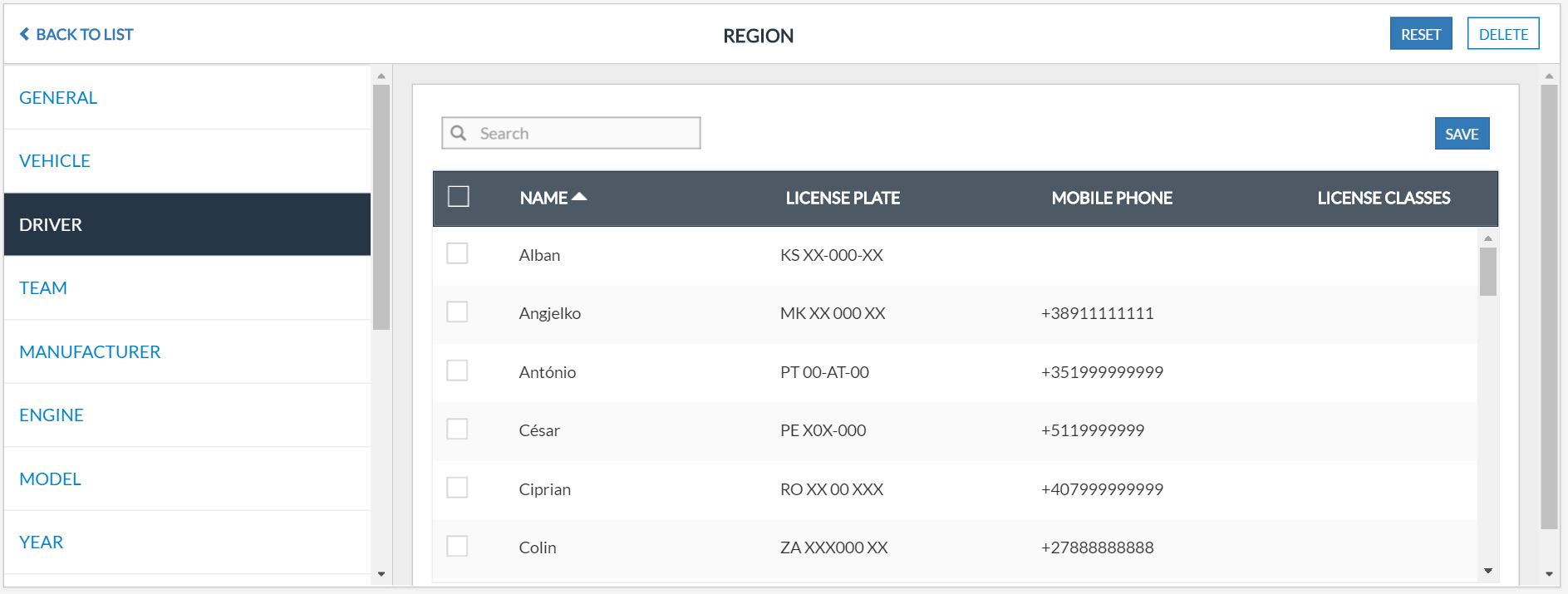The image size is (1568, 594).
Task: Click the Name column sort arrow
Action: click(x=580, y=197)
